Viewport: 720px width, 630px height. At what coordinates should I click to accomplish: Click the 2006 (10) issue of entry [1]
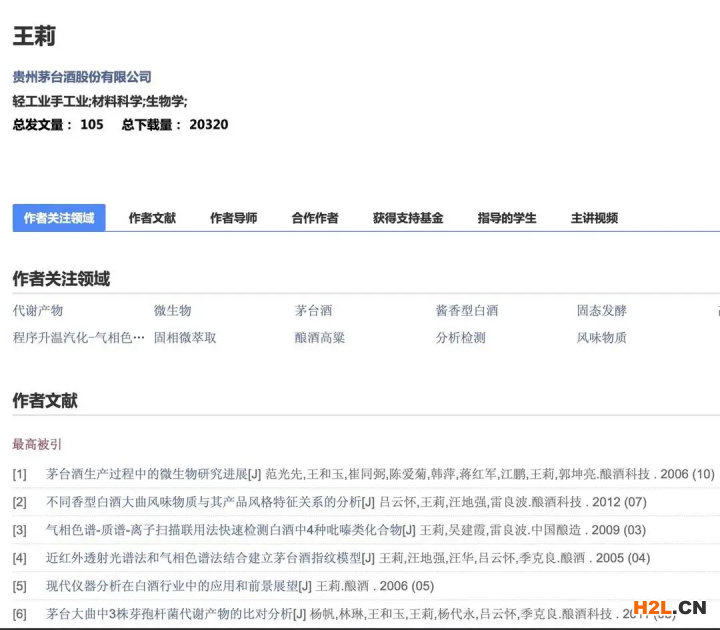687,474
